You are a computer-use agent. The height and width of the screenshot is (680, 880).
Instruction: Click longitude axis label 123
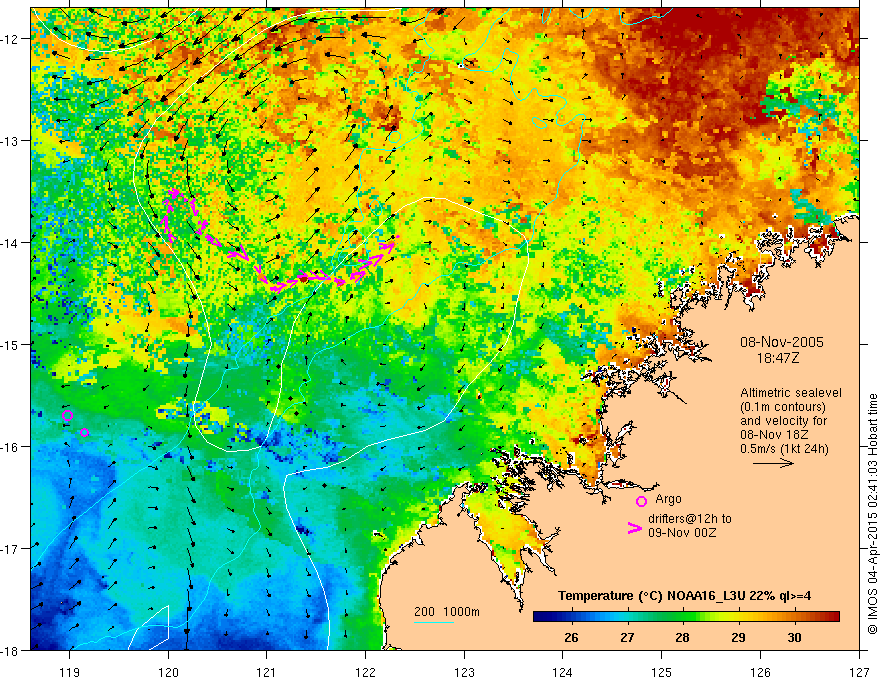464,672
